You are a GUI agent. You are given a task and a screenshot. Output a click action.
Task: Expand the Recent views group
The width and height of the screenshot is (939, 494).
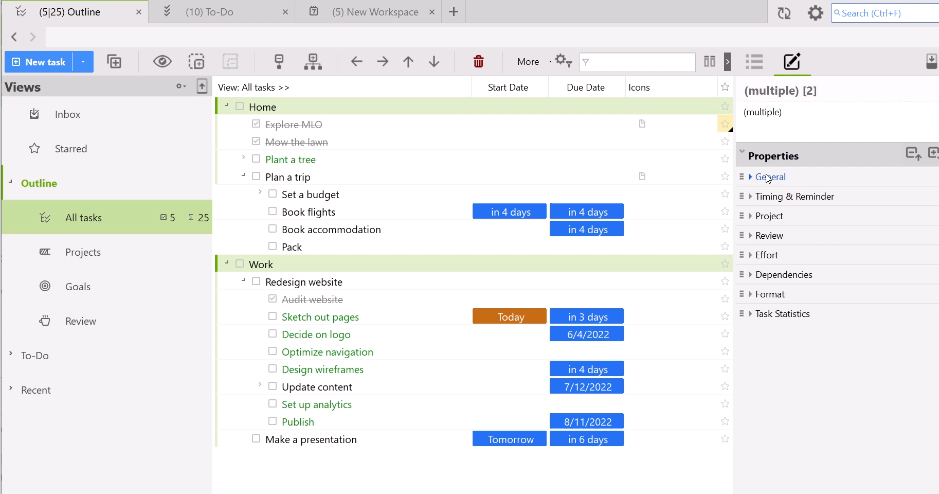[11, 389]
